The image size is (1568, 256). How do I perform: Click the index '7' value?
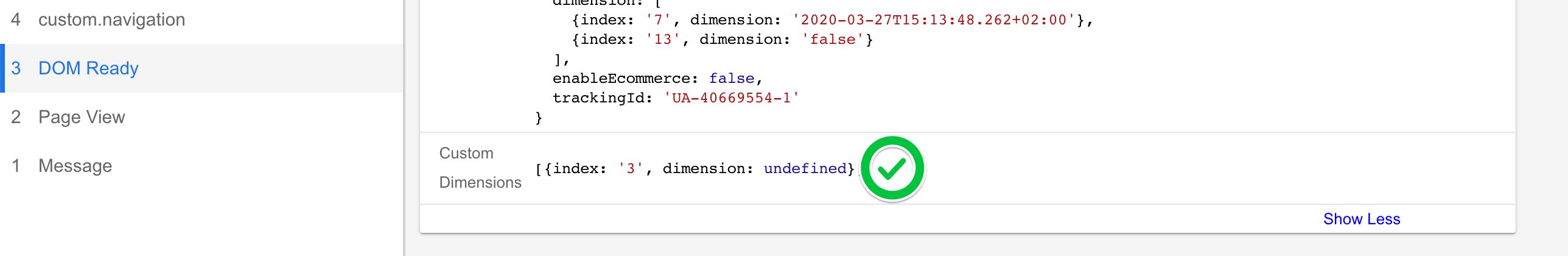coord(658,20)
